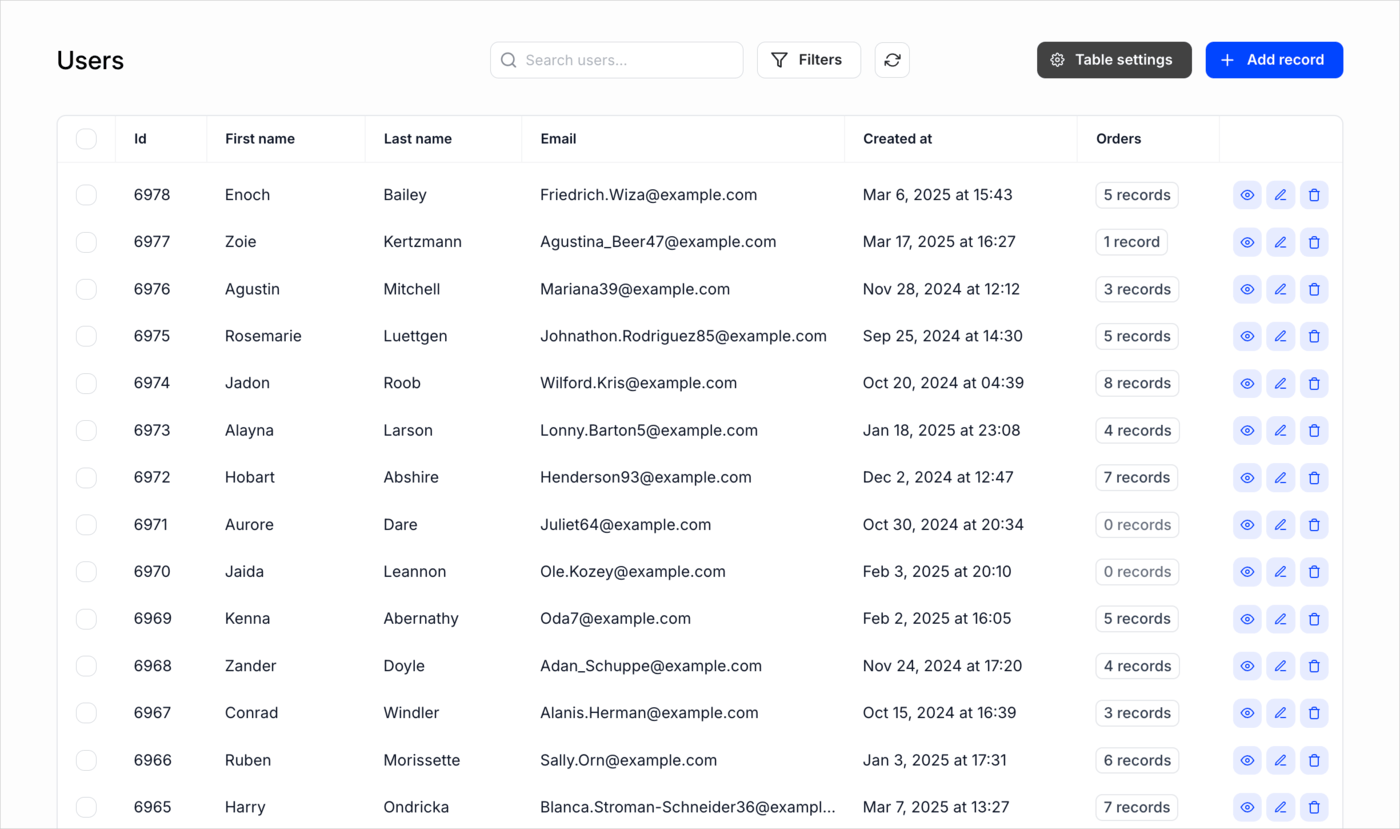This screenshot has width=1400, height=829.
Task: Click the Users page heading
Action: [90, 61]
